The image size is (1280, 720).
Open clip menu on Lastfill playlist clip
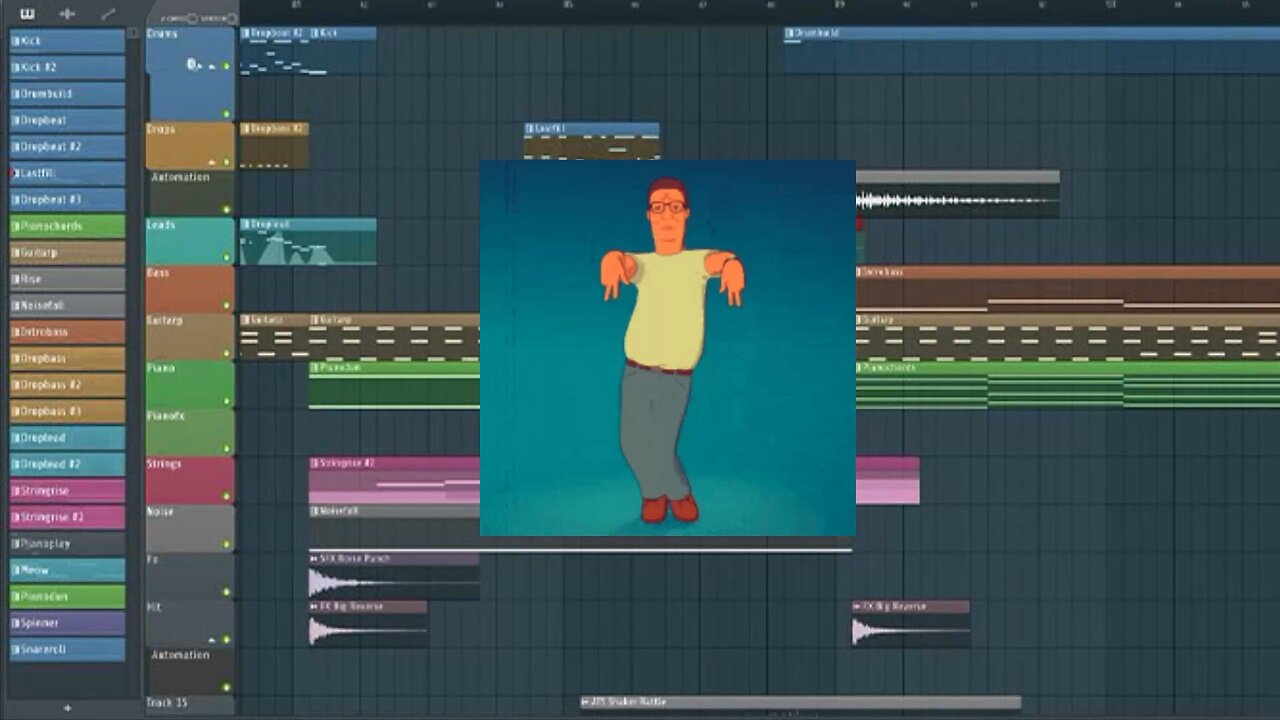530,129
